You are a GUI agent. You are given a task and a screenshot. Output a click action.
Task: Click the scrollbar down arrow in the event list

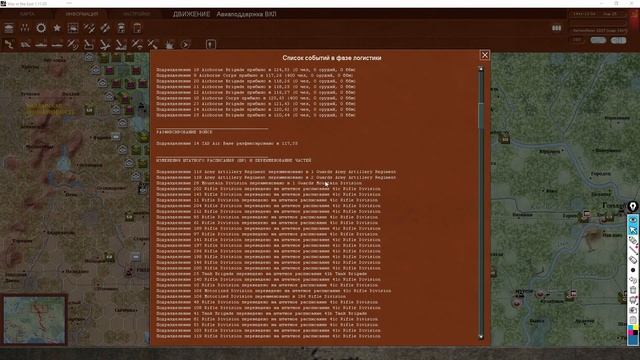point(481,337)
